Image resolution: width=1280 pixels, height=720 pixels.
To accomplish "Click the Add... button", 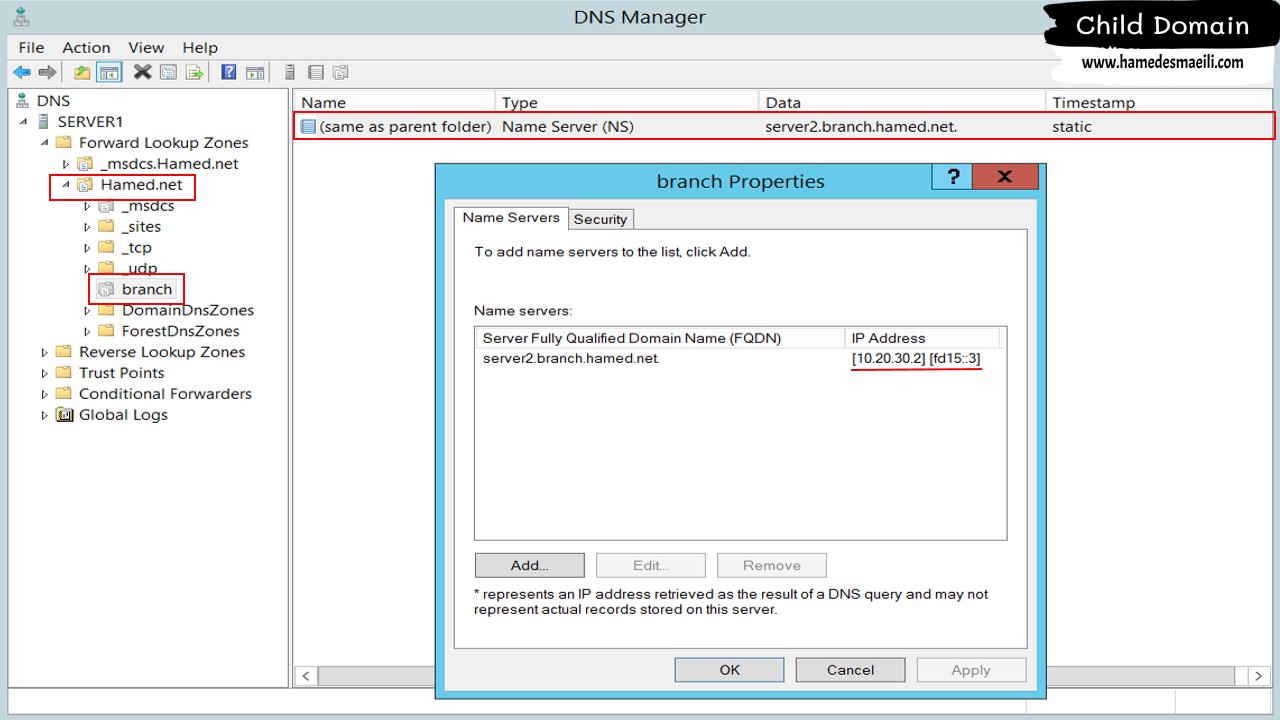I will tap(529, 565).
